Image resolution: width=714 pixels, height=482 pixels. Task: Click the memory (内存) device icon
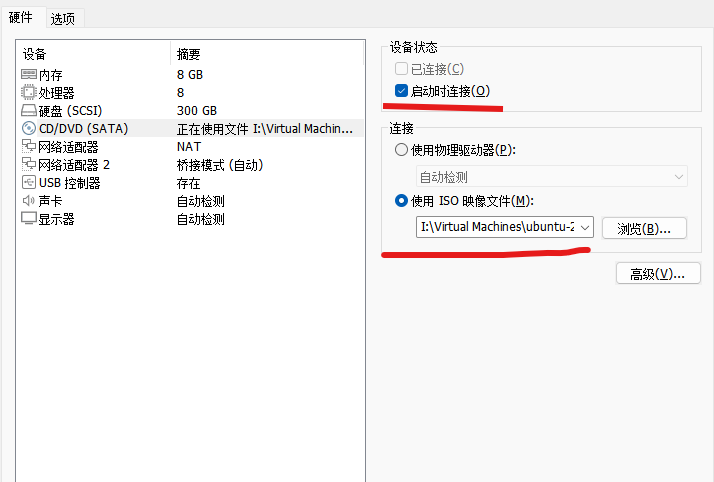(x=29, y=74)
